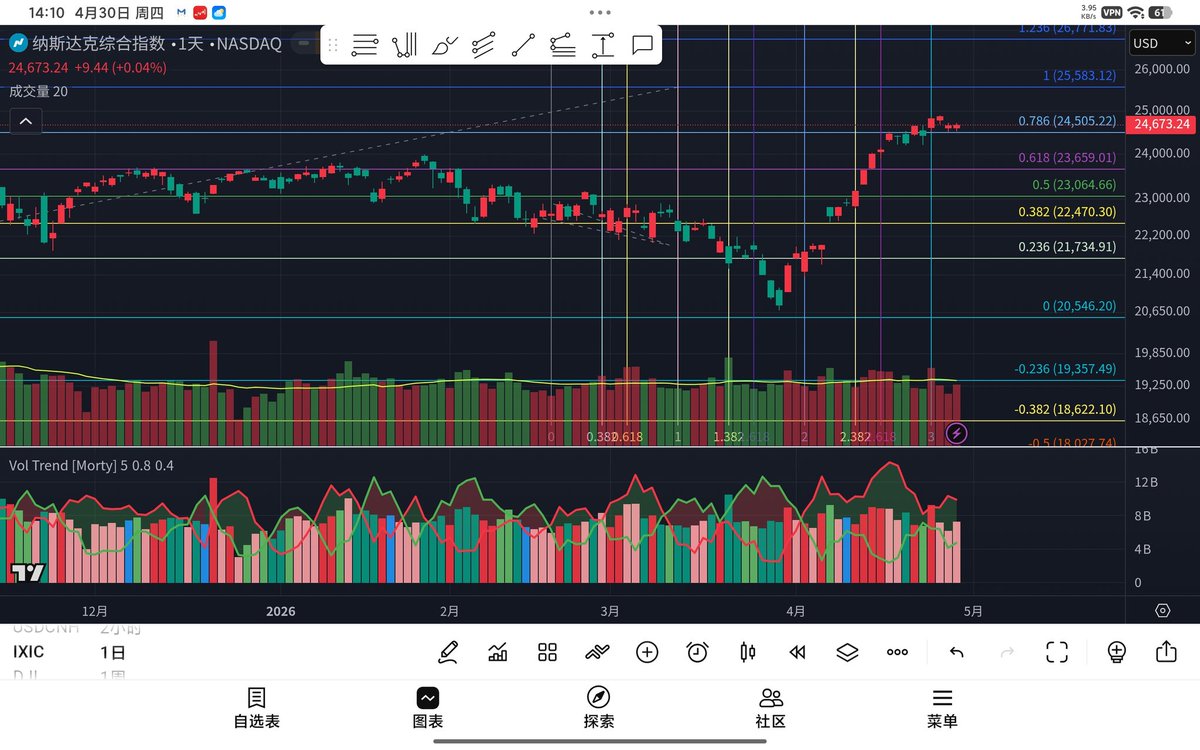Open the drawing pencil tools
The image size is (1200, 750).
[448, 653]
